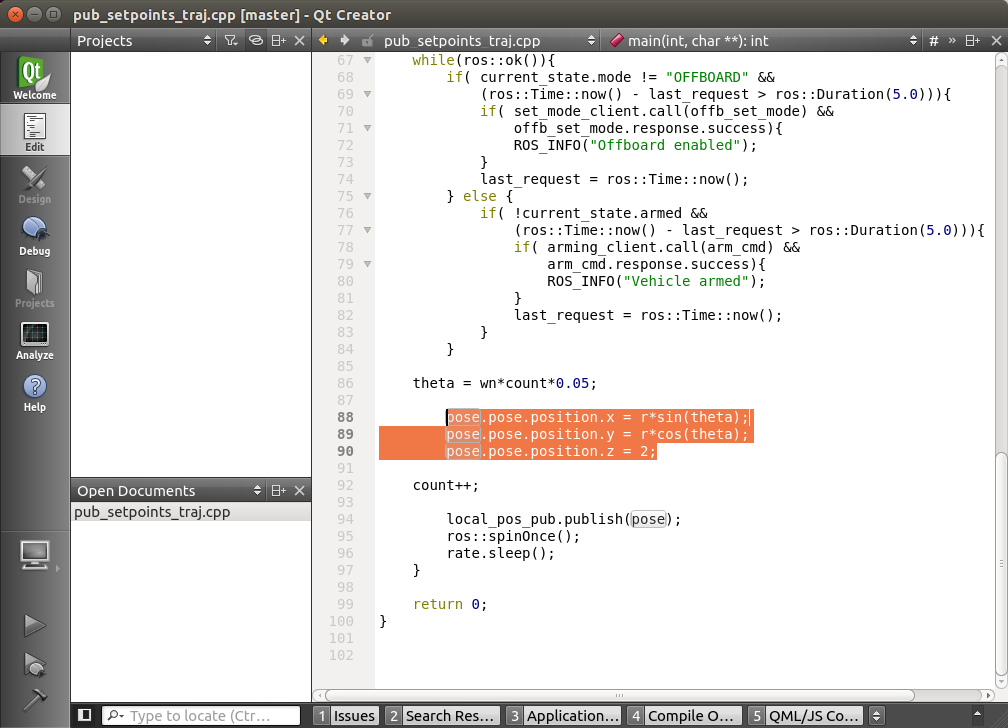Open the Welcome mode
This screenshot has width=1008, height=728.
coord(35,78)
